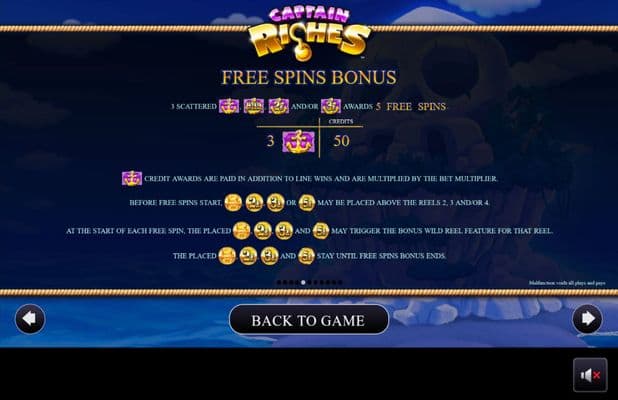Viewport: 618px width, 400px height.
Task: Click the 5 Free Spins text
Action: click(410, 107)
